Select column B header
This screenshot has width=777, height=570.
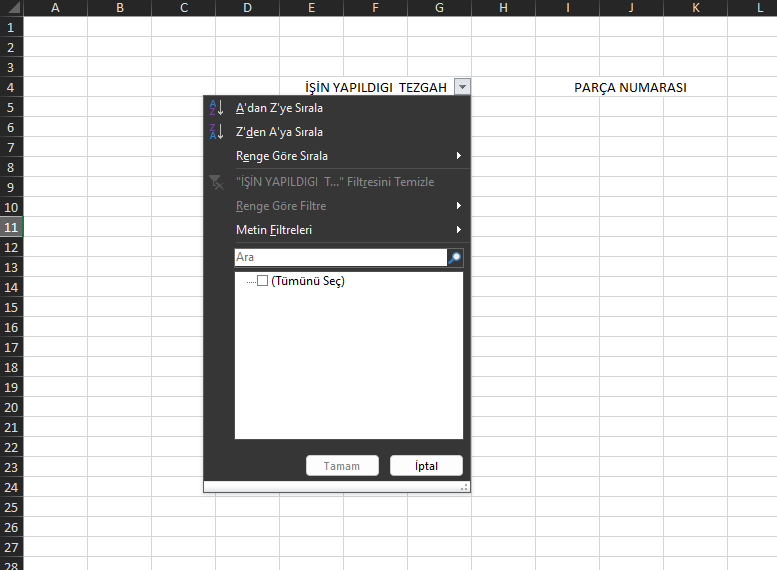(x=119, y=7)
